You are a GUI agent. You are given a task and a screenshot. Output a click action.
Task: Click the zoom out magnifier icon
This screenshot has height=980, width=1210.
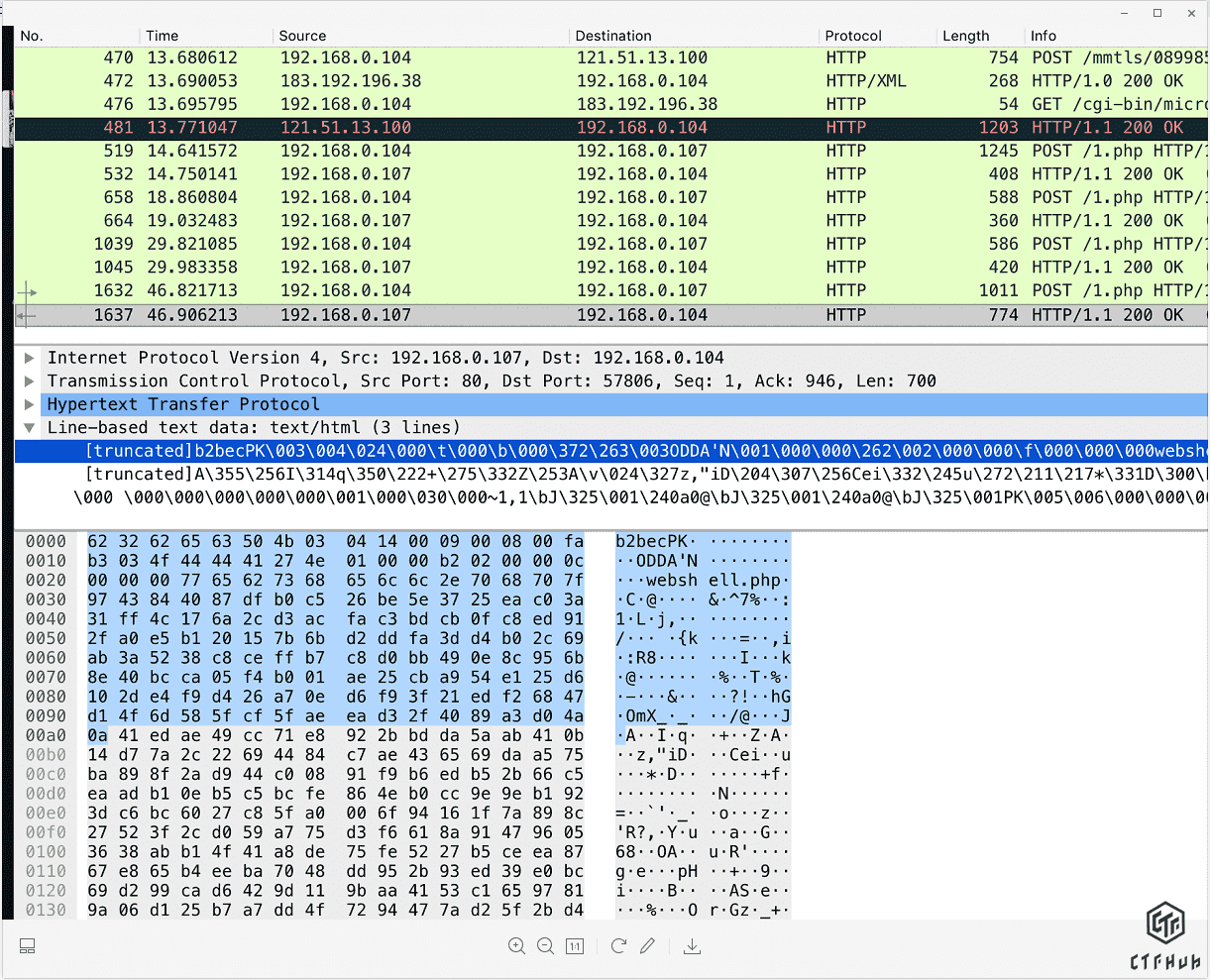(x=545, y=946)
